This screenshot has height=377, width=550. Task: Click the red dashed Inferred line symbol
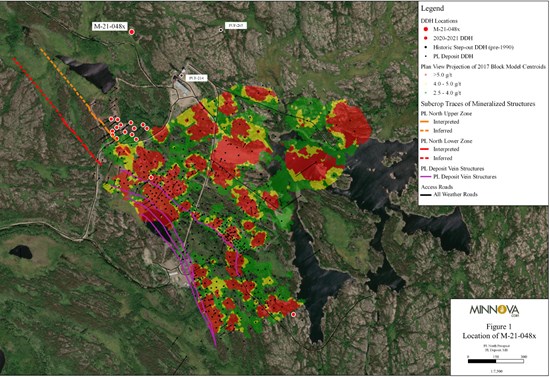click(425, 158)
